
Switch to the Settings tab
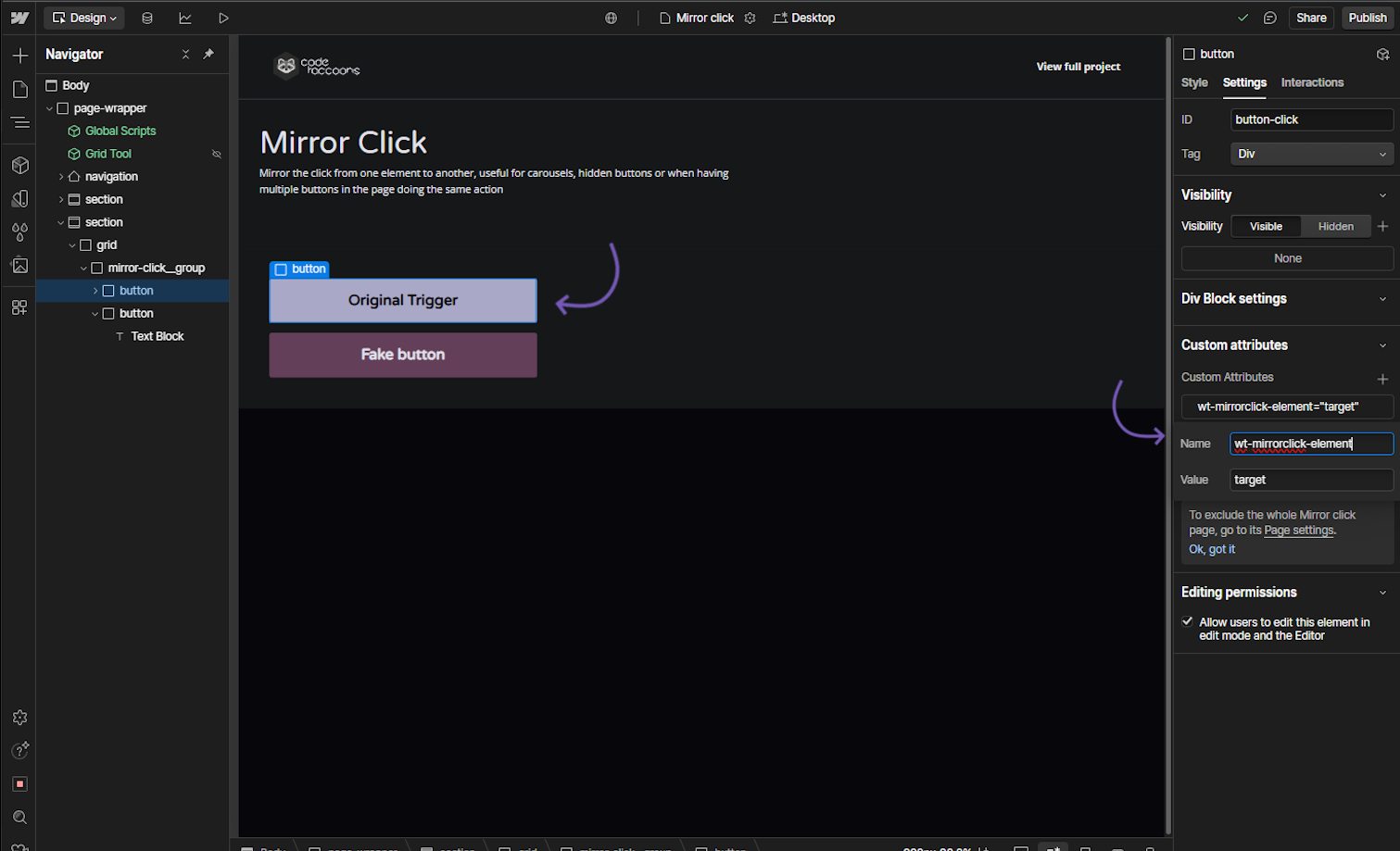(1244, 82)
